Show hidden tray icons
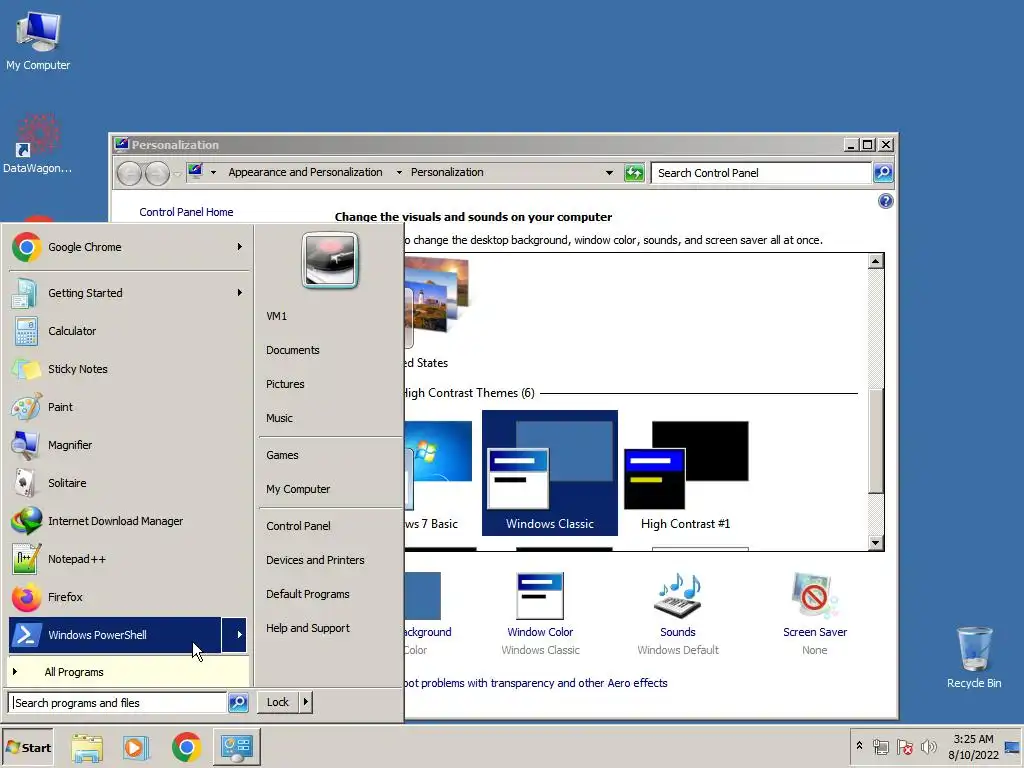The height and width of the screenshot is (768, 1024). [x=859, y=746]
